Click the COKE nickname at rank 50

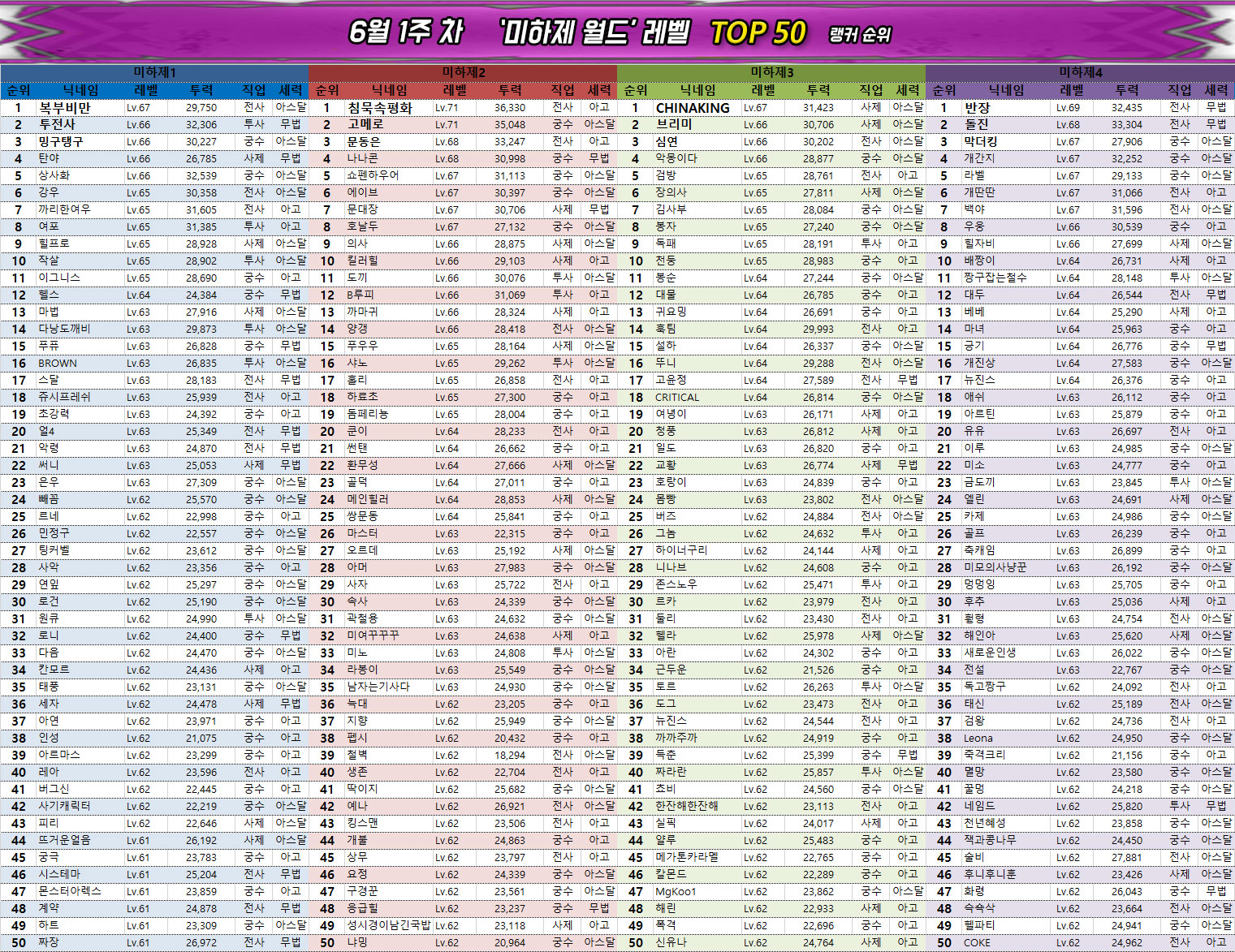(977, 943)
